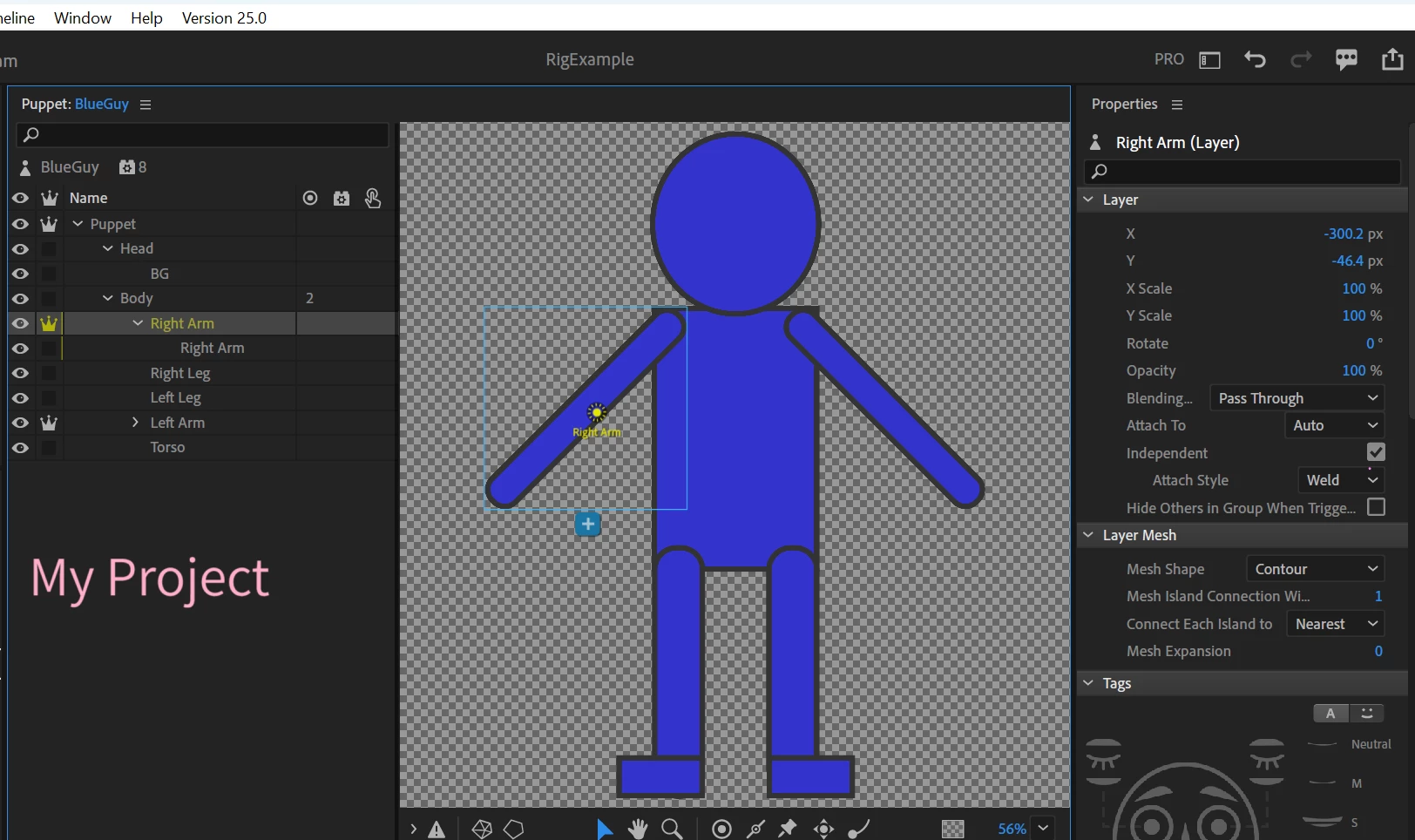Open the Properties panel menu
Screen dimensions: 1415x840
pos(1177,105)
